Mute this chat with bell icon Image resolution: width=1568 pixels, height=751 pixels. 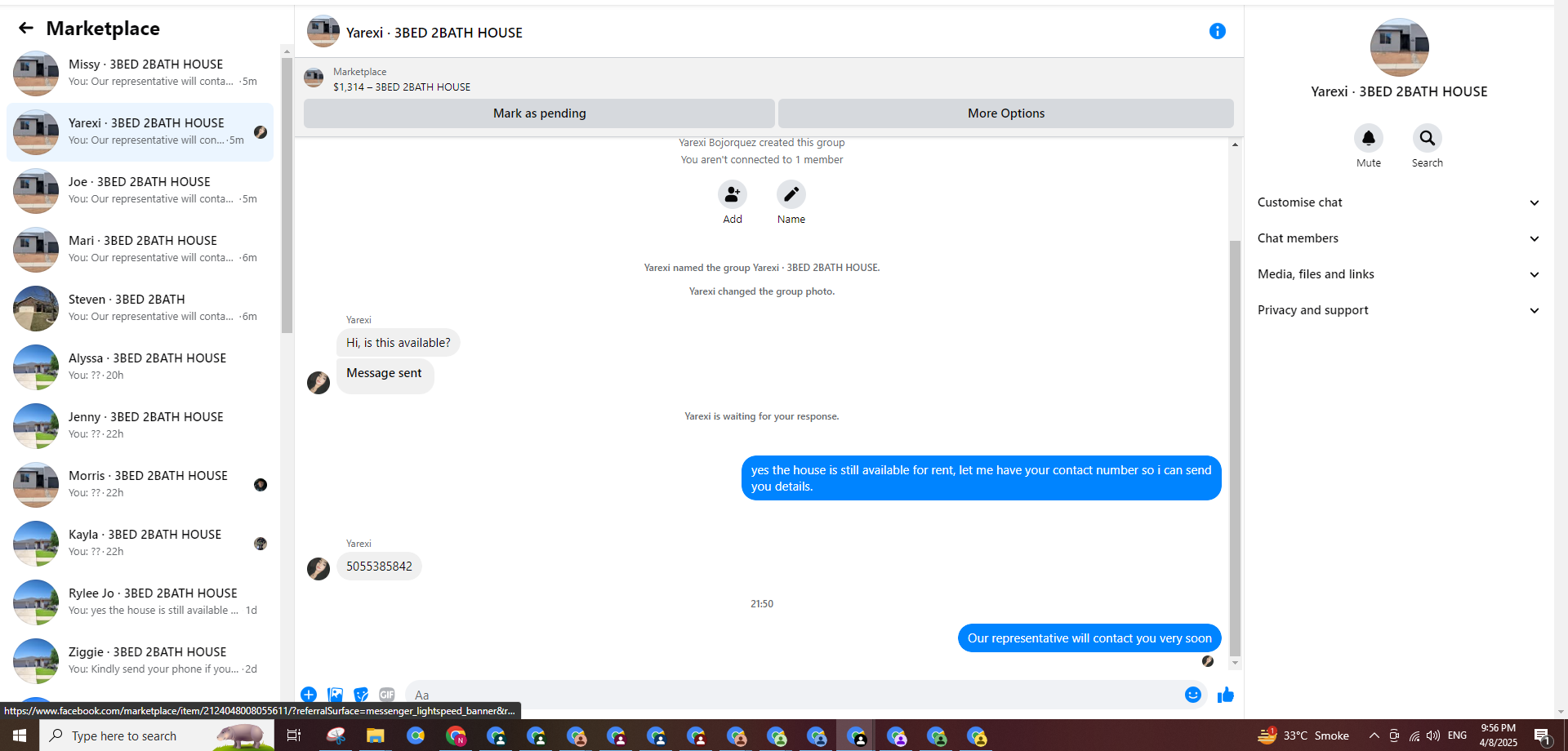click(1369, 138)
